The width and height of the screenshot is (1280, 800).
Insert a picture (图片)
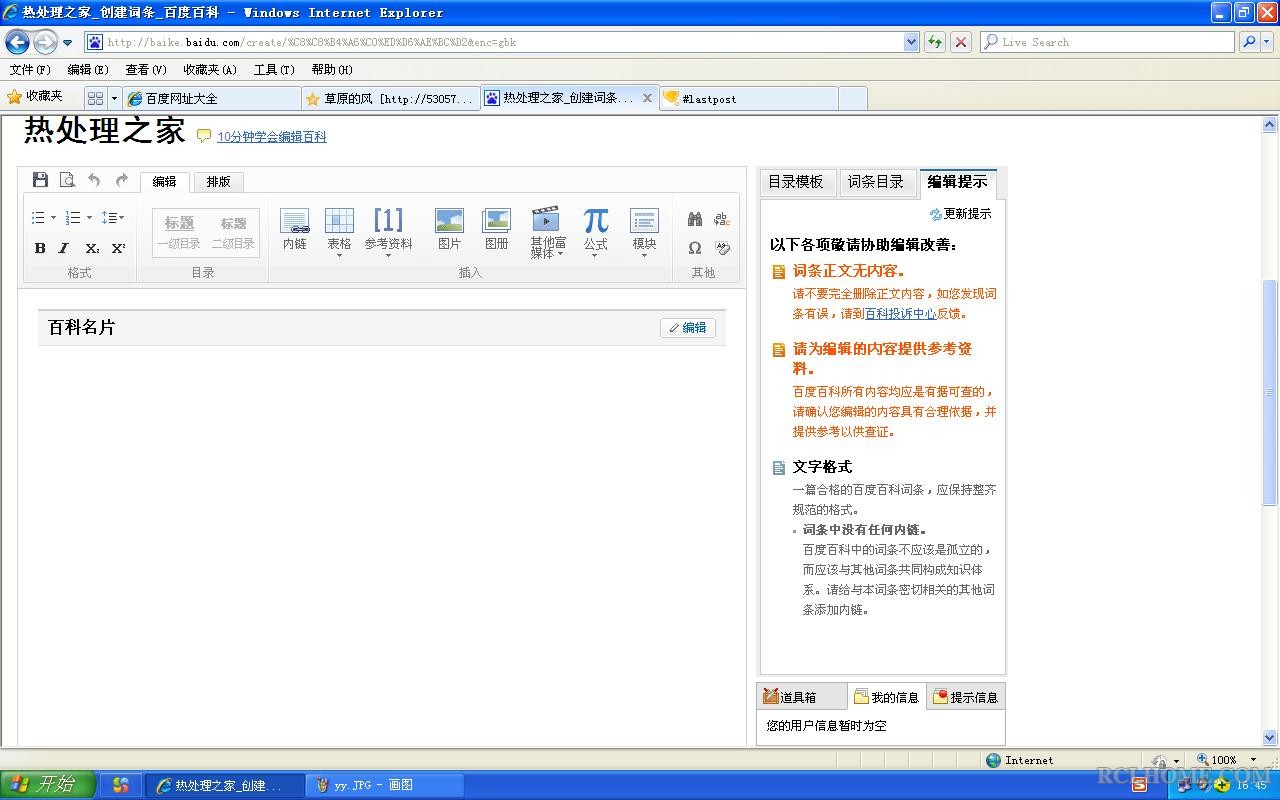point(449,229)
